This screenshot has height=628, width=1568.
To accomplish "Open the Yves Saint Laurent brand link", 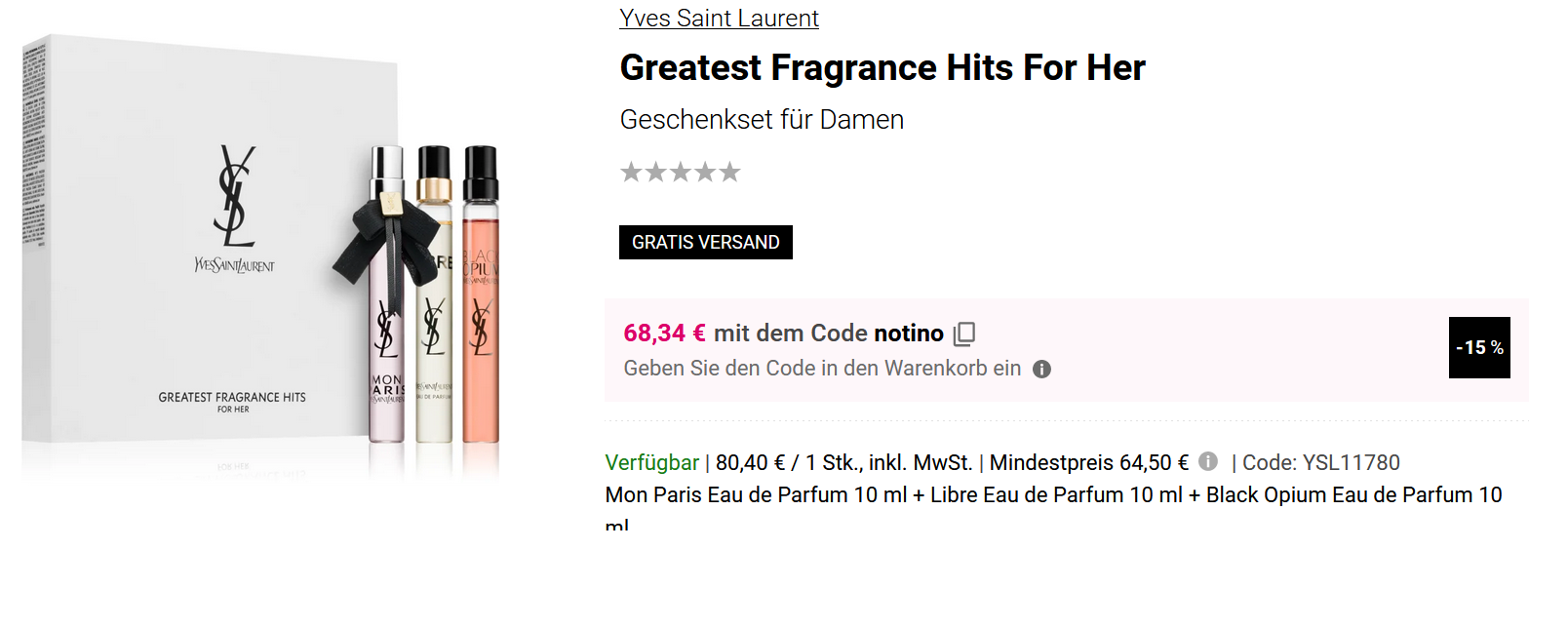I will [x=719, y=19].
